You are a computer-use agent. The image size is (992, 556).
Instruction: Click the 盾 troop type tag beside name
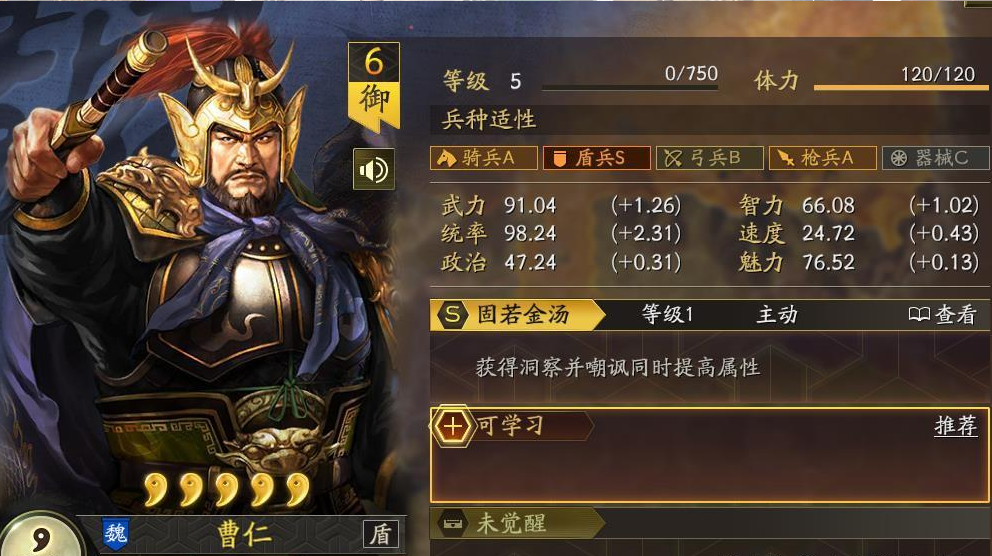pos(381,534)
